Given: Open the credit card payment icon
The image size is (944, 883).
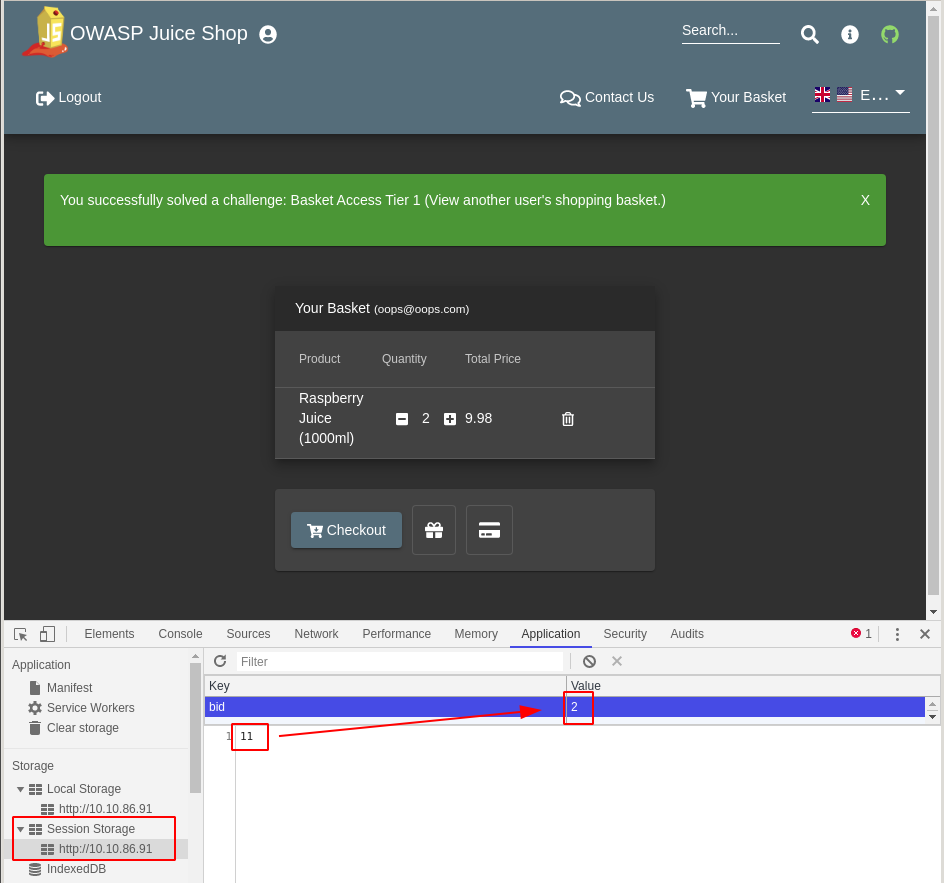Looking at the screenshot, I should tap(489, 530).
